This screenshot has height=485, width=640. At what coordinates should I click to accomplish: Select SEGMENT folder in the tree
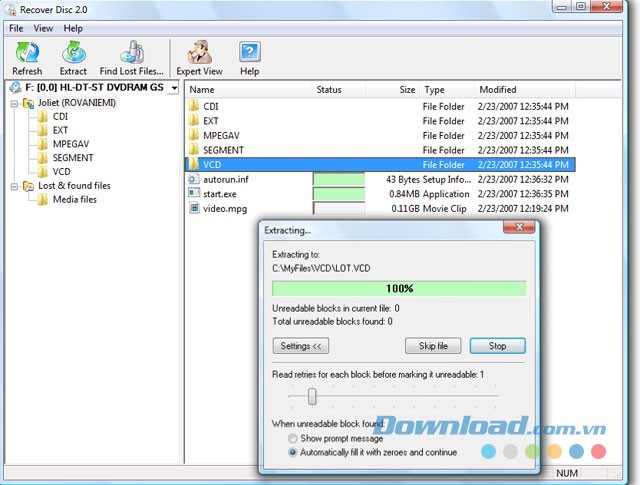tap(73, 158)
